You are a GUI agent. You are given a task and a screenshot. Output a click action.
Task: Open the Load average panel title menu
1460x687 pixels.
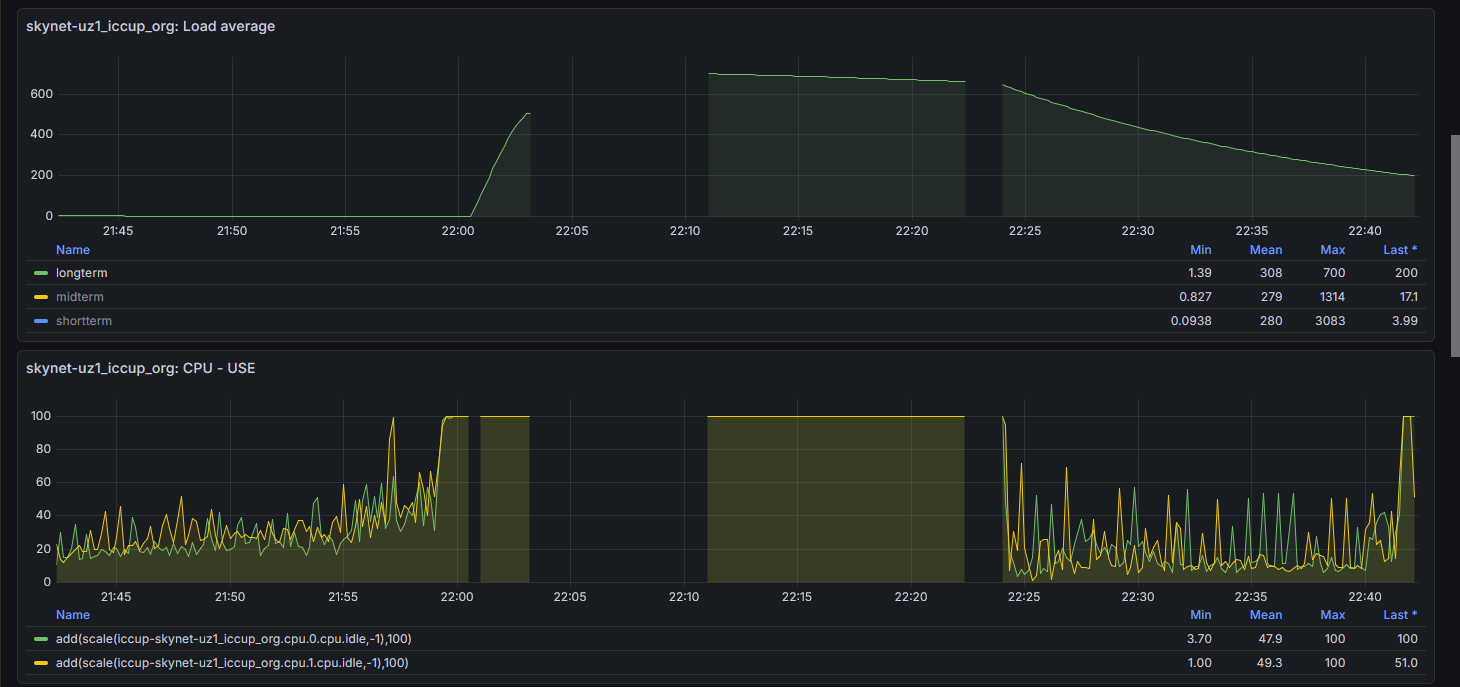[151, 27]
